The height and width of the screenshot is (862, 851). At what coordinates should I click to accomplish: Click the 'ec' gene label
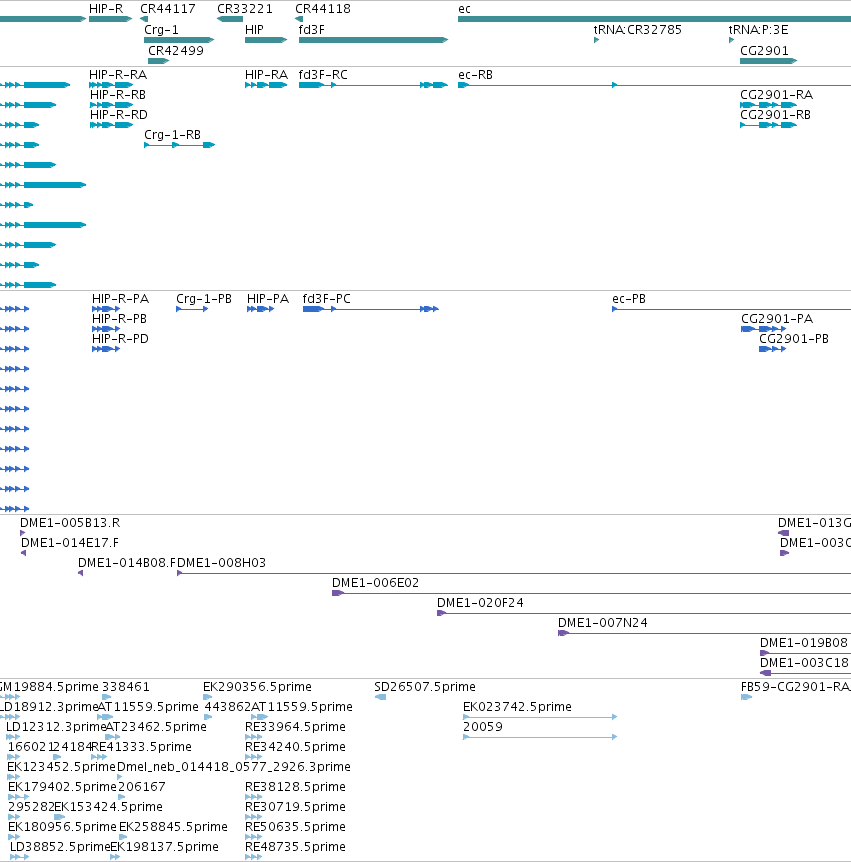[x=464, y=9]
